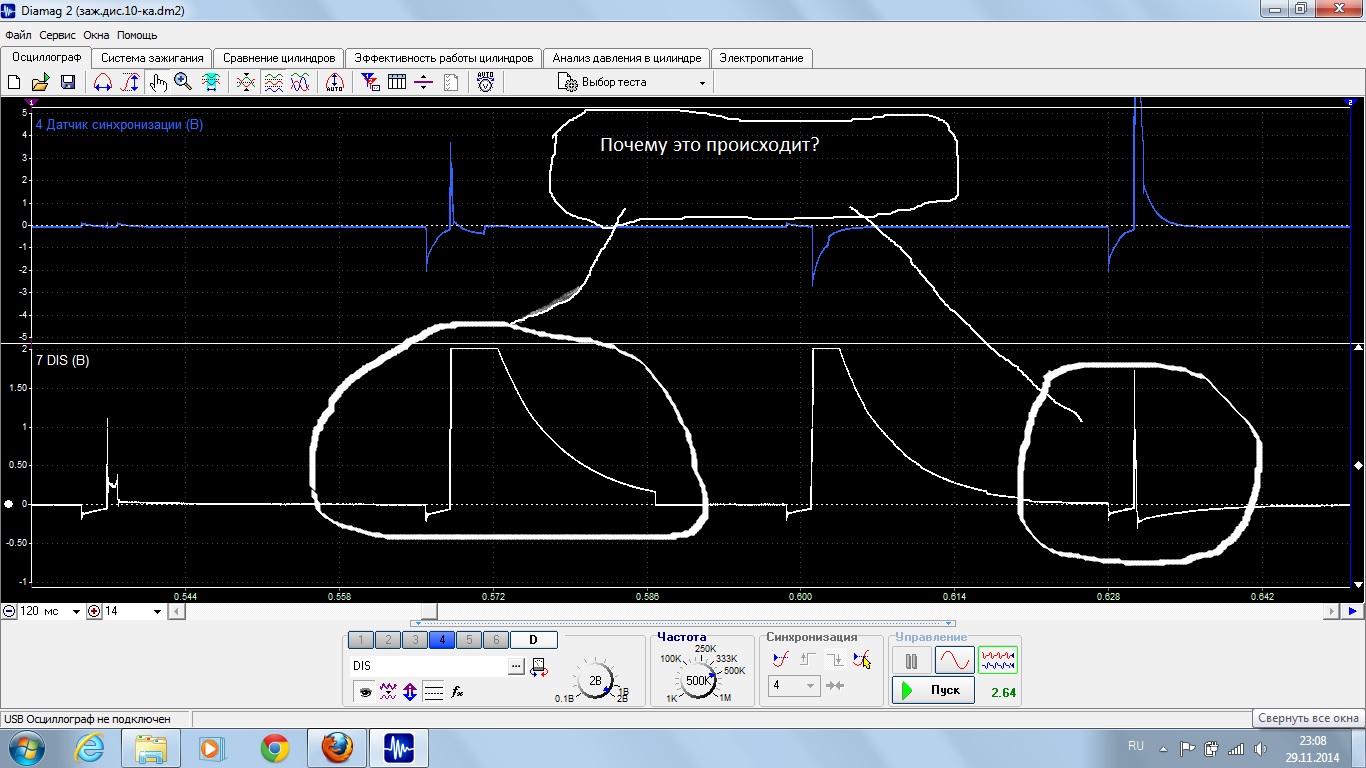Screen dimensions: 1366x768
Task: Select the D digital channel button
Action: [x=533, y=640]
